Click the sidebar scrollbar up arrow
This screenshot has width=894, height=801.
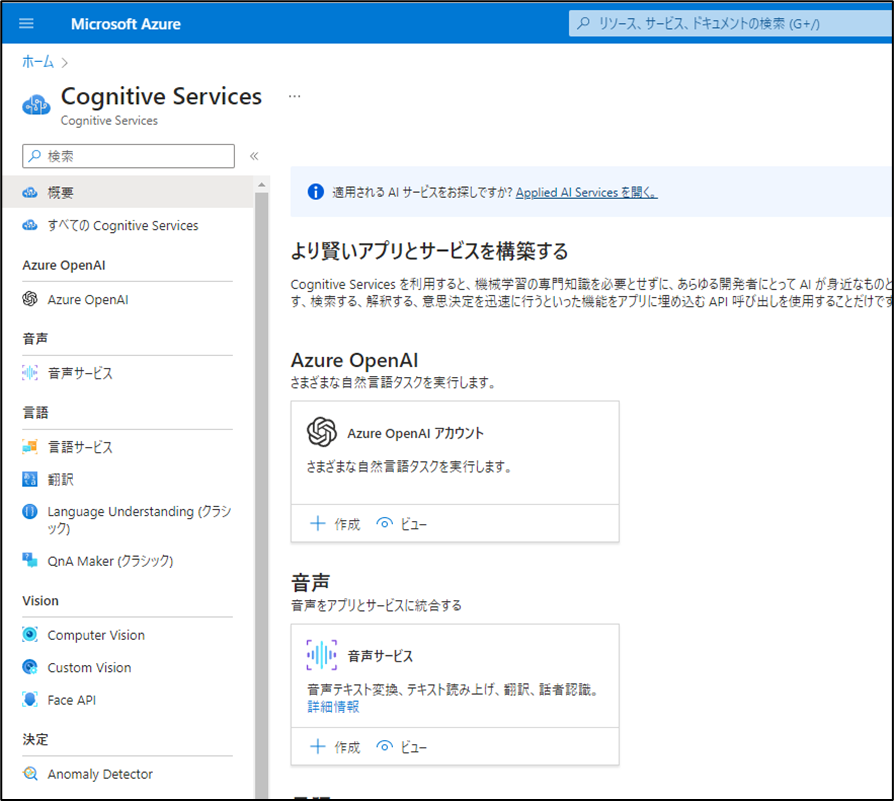262,185
